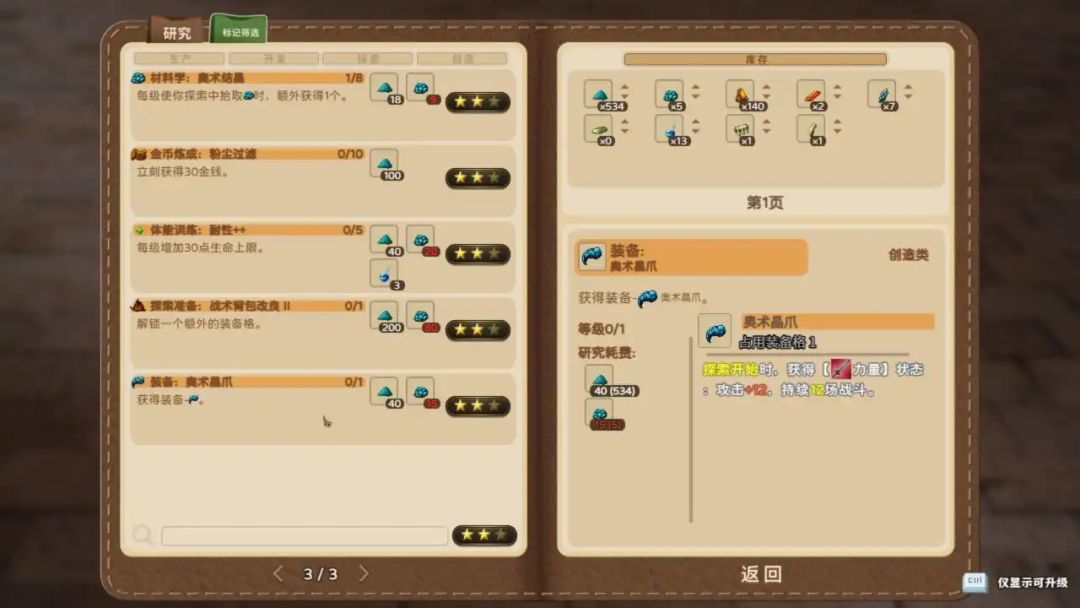Click the up arrow beside the x534 item
This screenshot has height=608, width=1080.
click(x=625, y=87)
